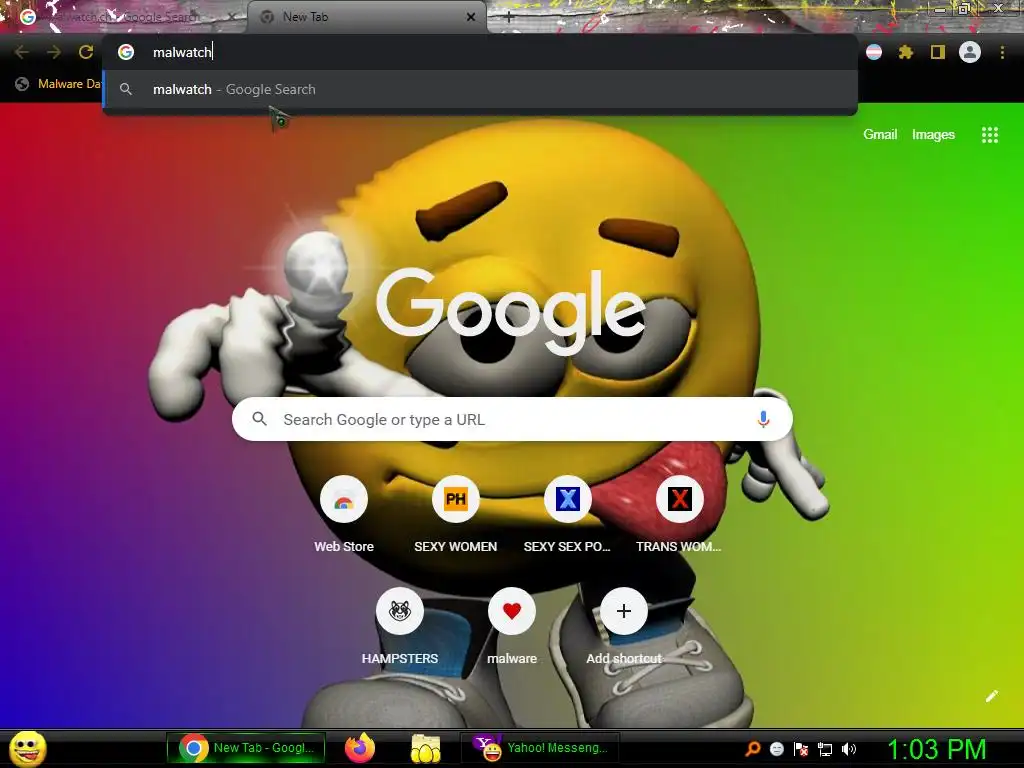Open a new tab with plus button
Viewport: 1024px width, 768px height.
[x=509, y=18]
